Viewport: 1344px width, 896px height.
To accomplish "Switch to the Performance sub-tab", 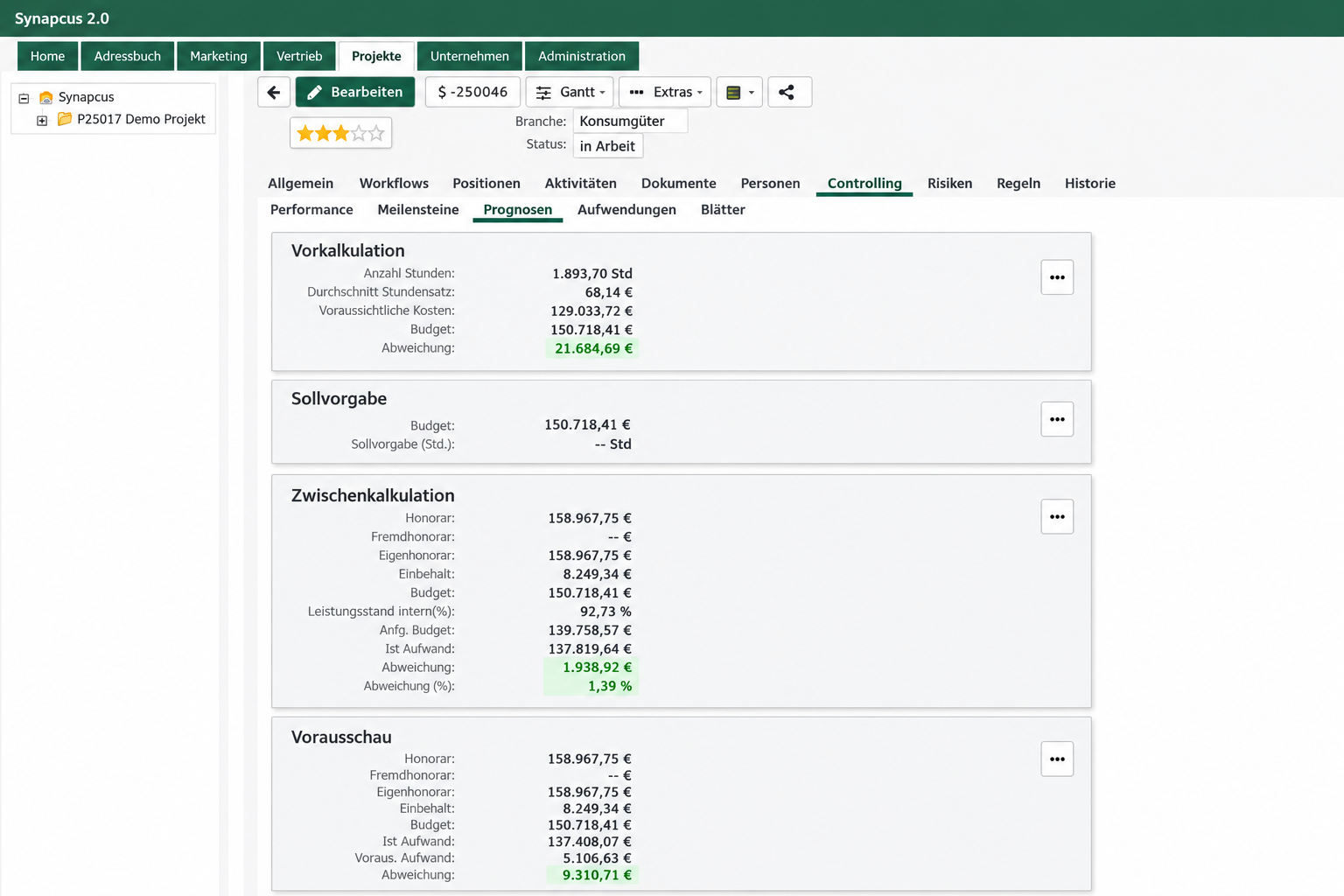I will pos(311,210).
